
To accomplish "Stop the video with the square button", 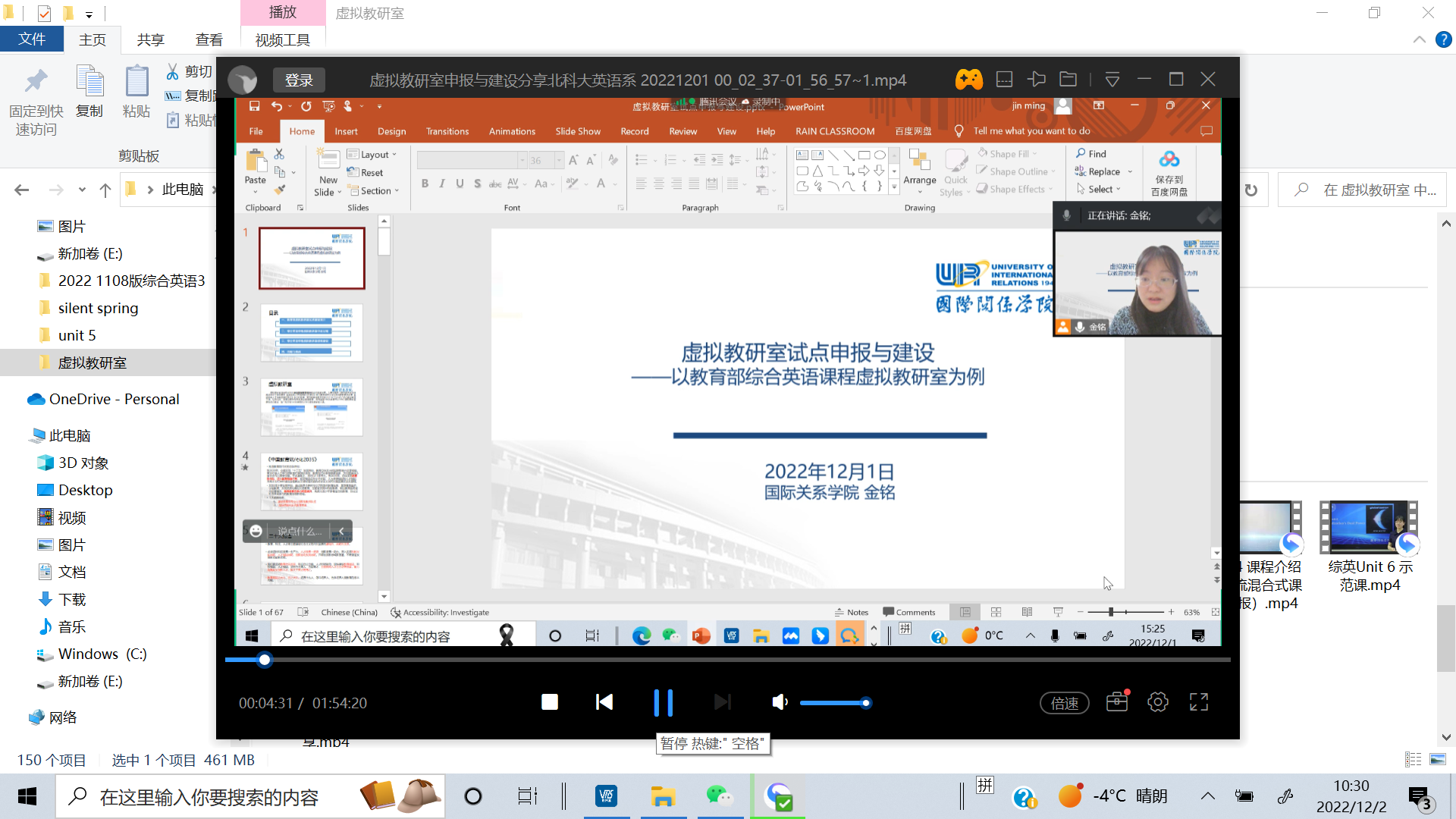I will (550, 702).
